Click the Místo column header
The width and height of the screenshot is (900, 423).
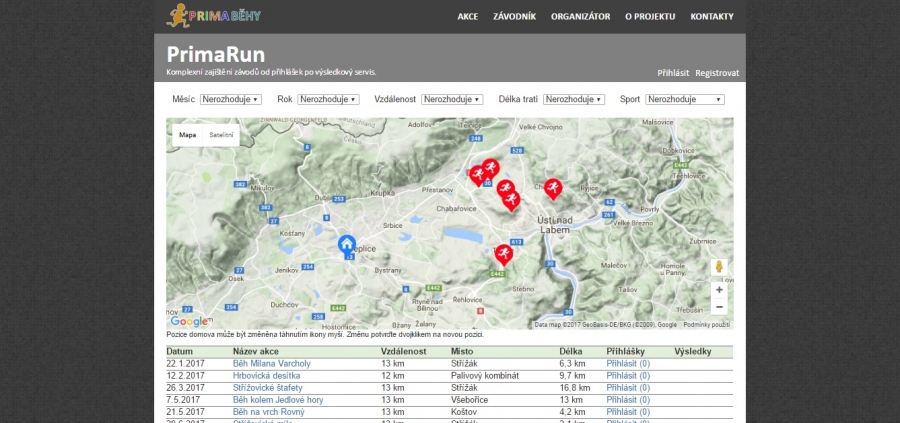point(462,351)
